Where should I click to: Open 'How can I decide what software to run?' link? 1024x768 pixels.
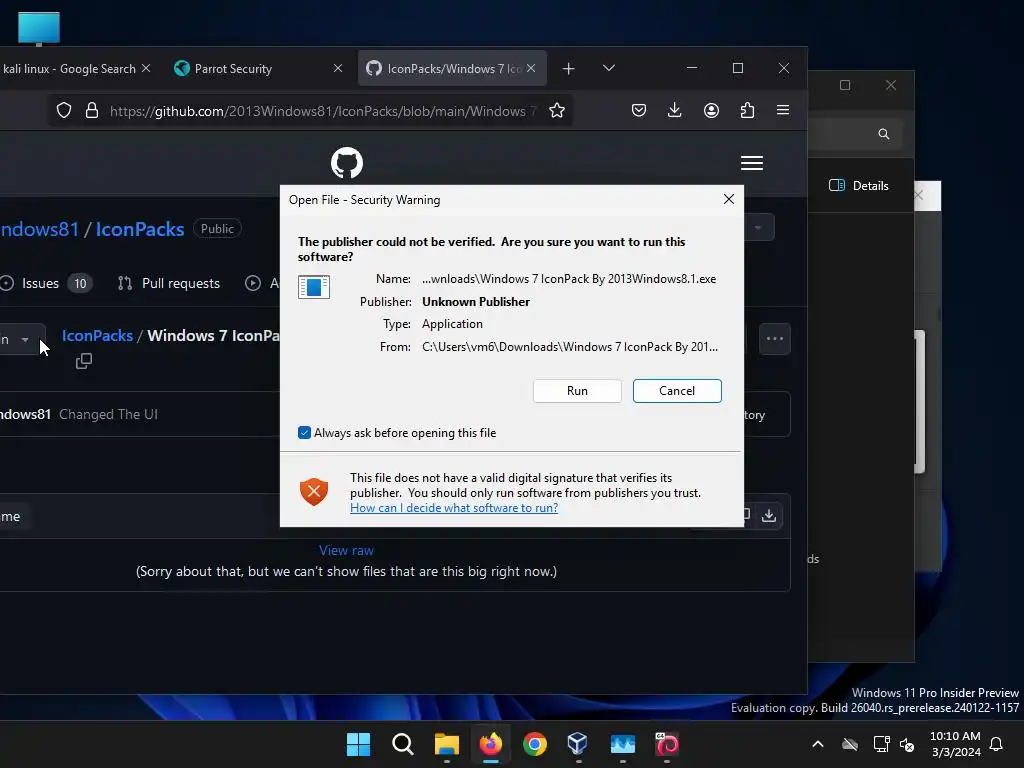(x=454, y=507)
